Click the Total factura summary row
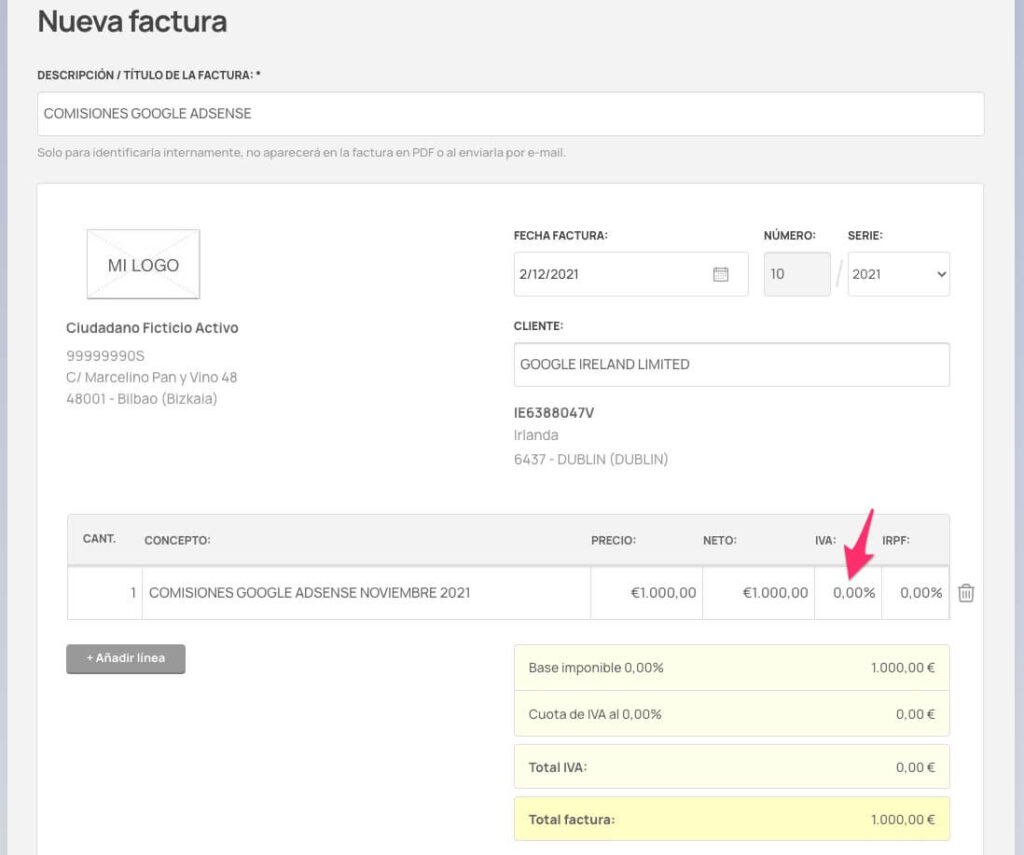 (731, 819)
